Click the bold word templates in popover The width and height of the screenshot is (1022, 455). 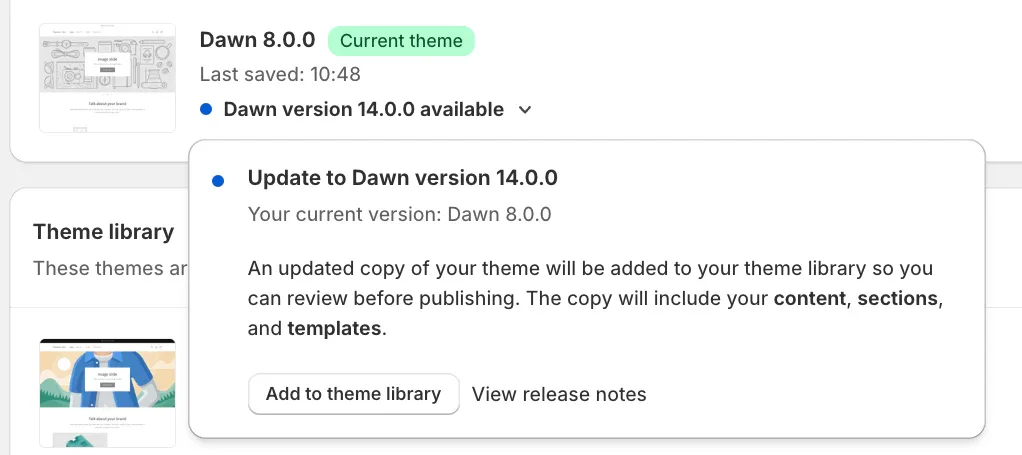click(334, 329)
